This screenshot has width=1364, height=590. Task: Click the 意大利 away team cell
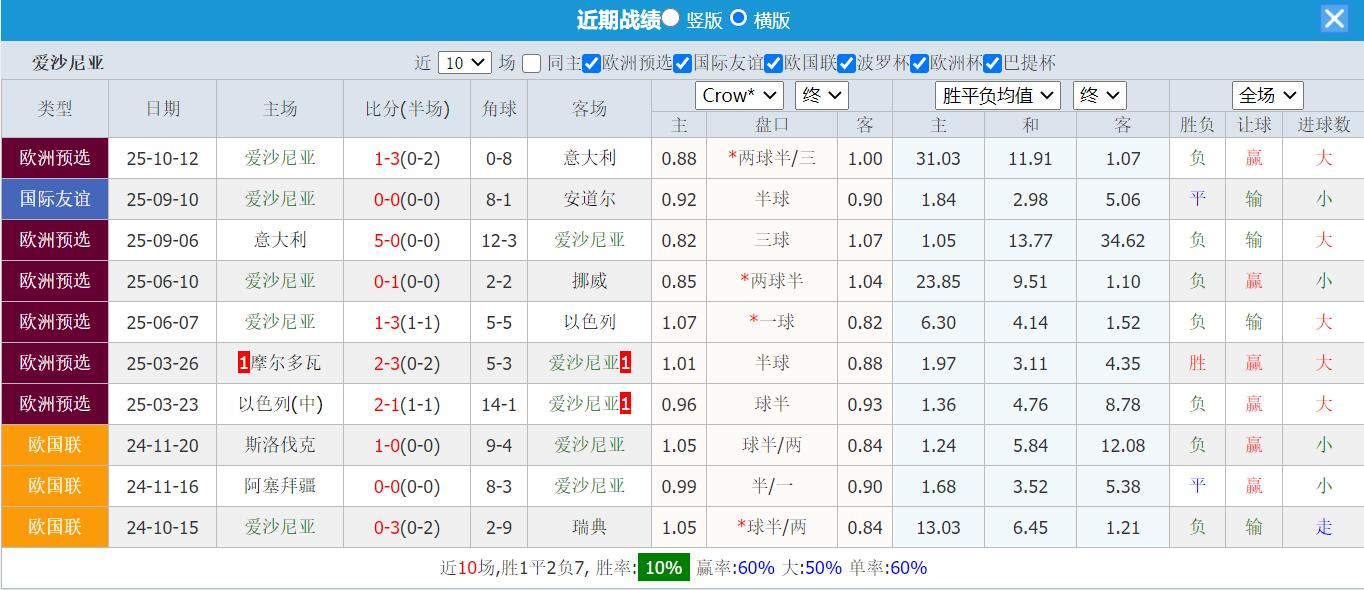click(x=588, y=158)
